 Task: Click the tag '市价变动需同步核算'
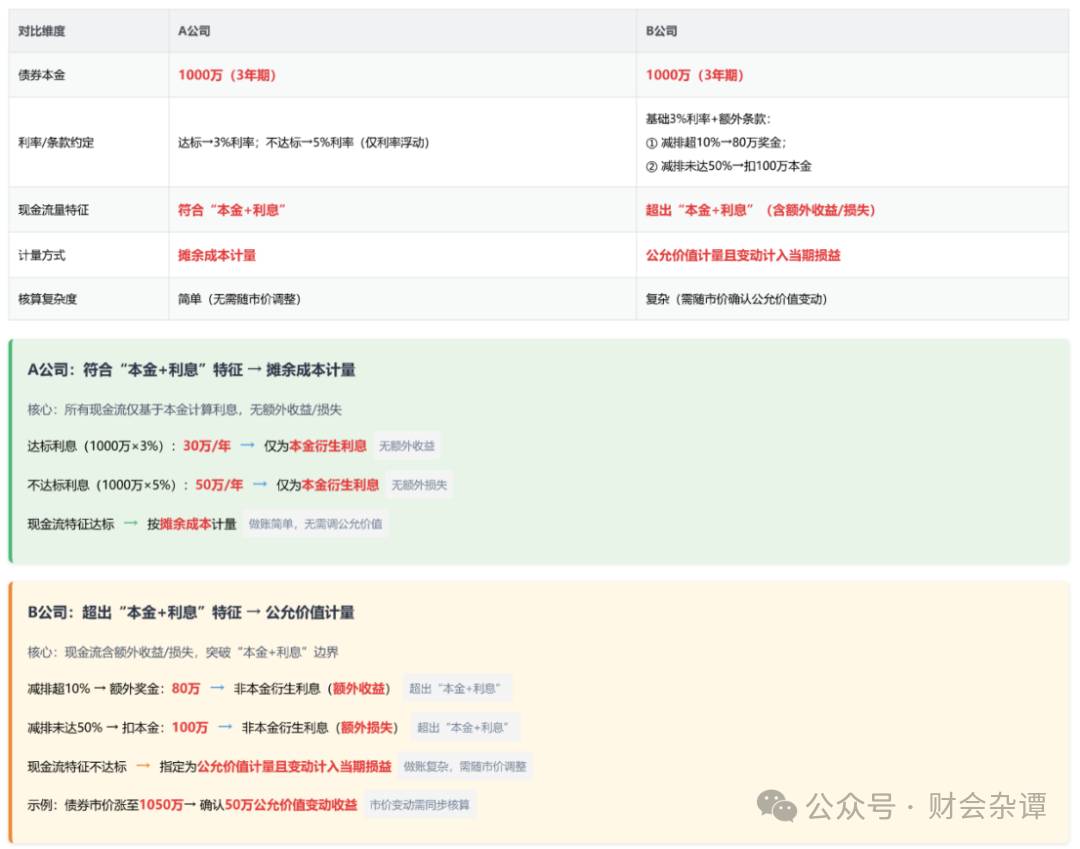419,805
